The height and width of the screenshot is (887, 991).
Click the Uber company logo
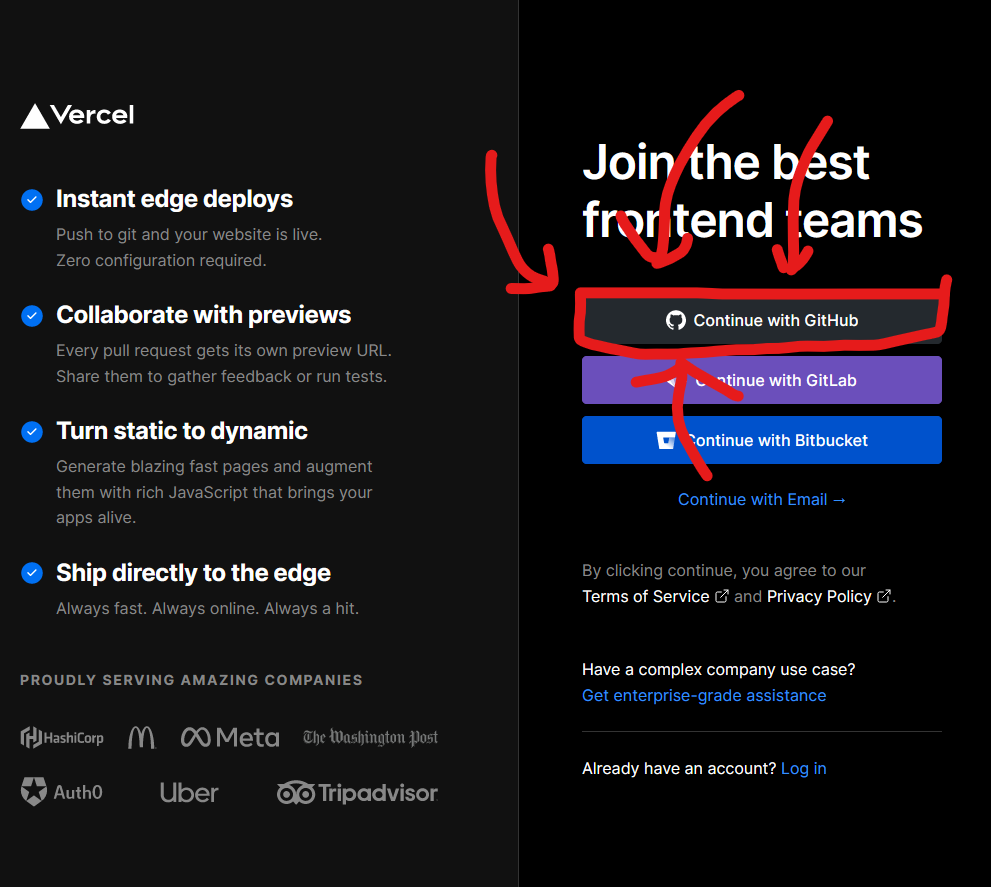(x=189, y=793)
